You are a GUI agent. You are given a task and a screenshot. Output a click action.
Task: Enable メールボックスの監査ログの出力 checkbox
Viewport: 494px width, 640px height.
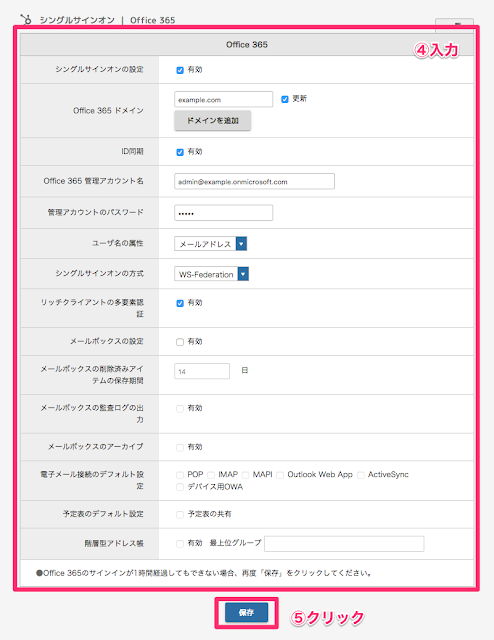pyautogui.click(x=180, y=409)
